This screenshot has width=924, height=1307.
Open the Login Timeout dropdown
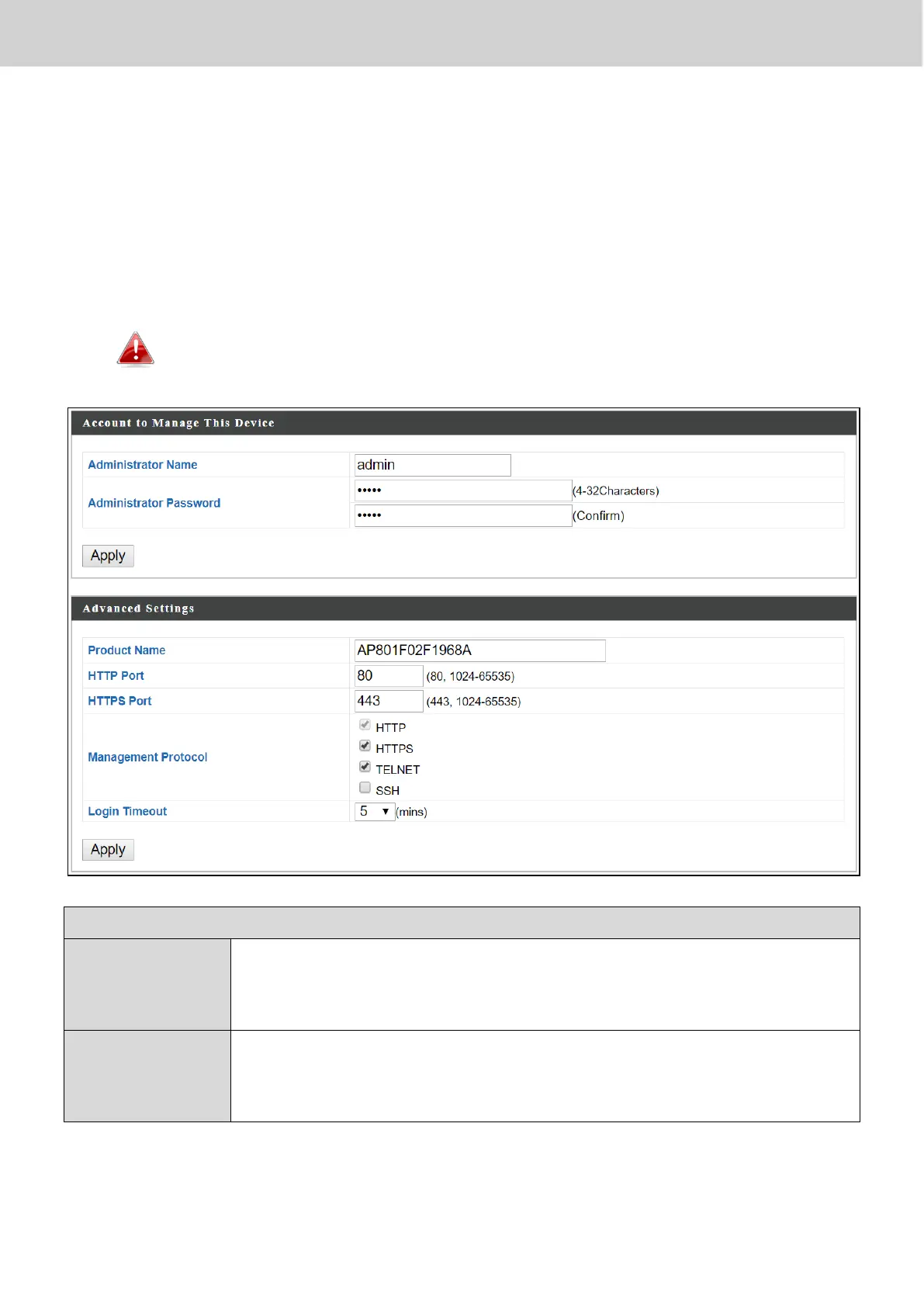coord(375,811)
